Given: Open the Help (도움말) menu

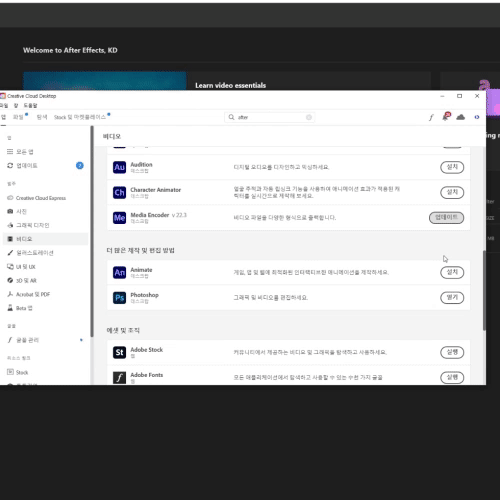Looking at the screenshot, I should pyautogui.click(x=30, y=106).
